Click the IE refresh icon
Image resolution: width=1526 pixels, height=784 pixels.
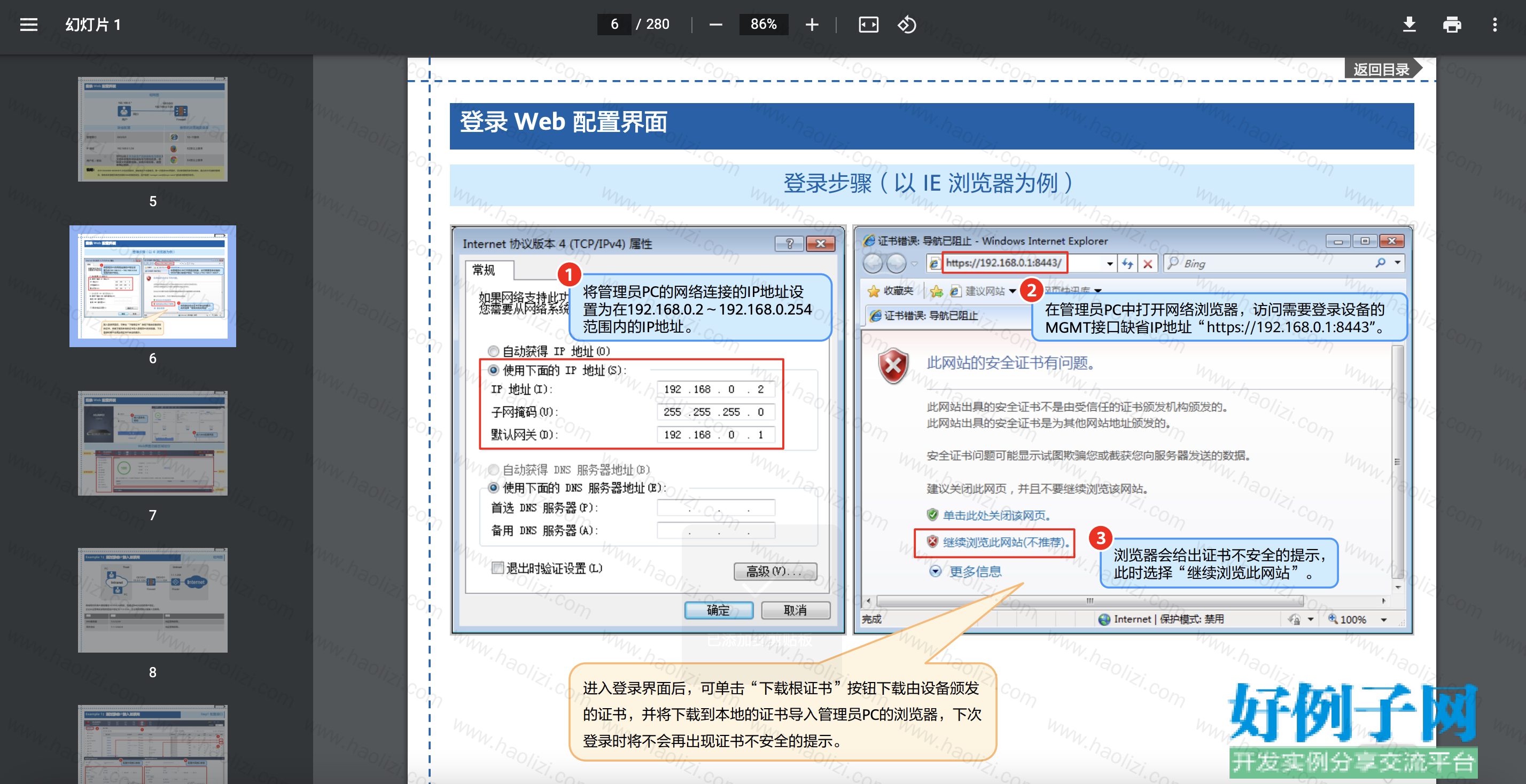click(1127, 263)
